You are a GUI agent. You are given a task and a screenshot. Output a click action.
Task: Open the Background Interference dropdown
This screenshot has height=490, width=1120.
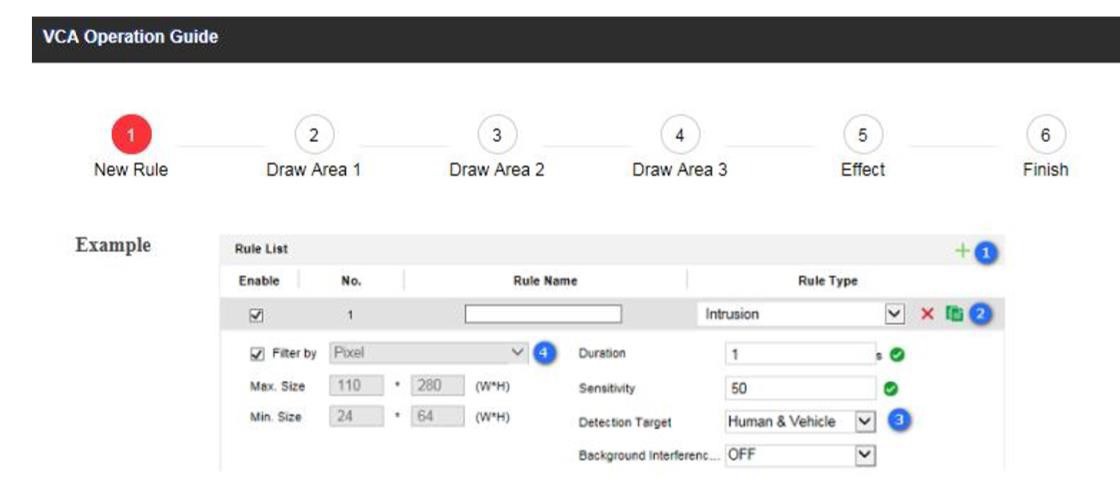pos(801,455)
